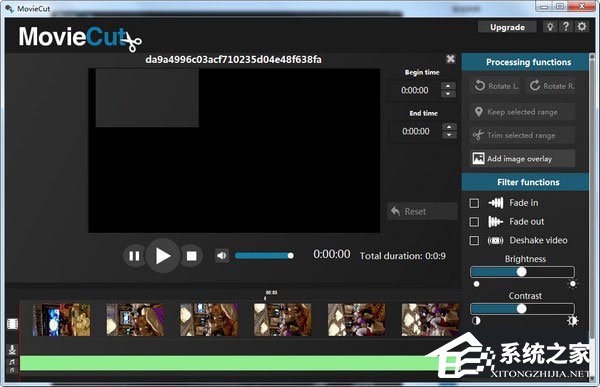Screen dimensions: 600x387
Task: Click the high contrast icon
Action: 572,321
